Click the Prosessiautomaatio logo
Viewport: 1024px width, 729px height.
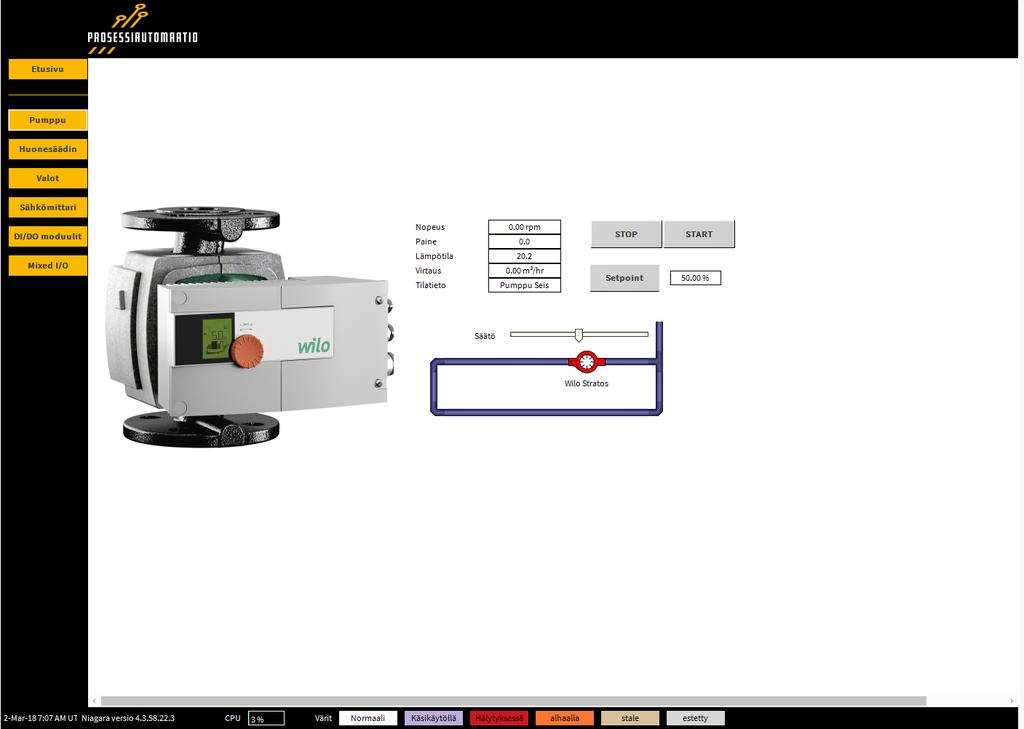[x=142, y=29]
